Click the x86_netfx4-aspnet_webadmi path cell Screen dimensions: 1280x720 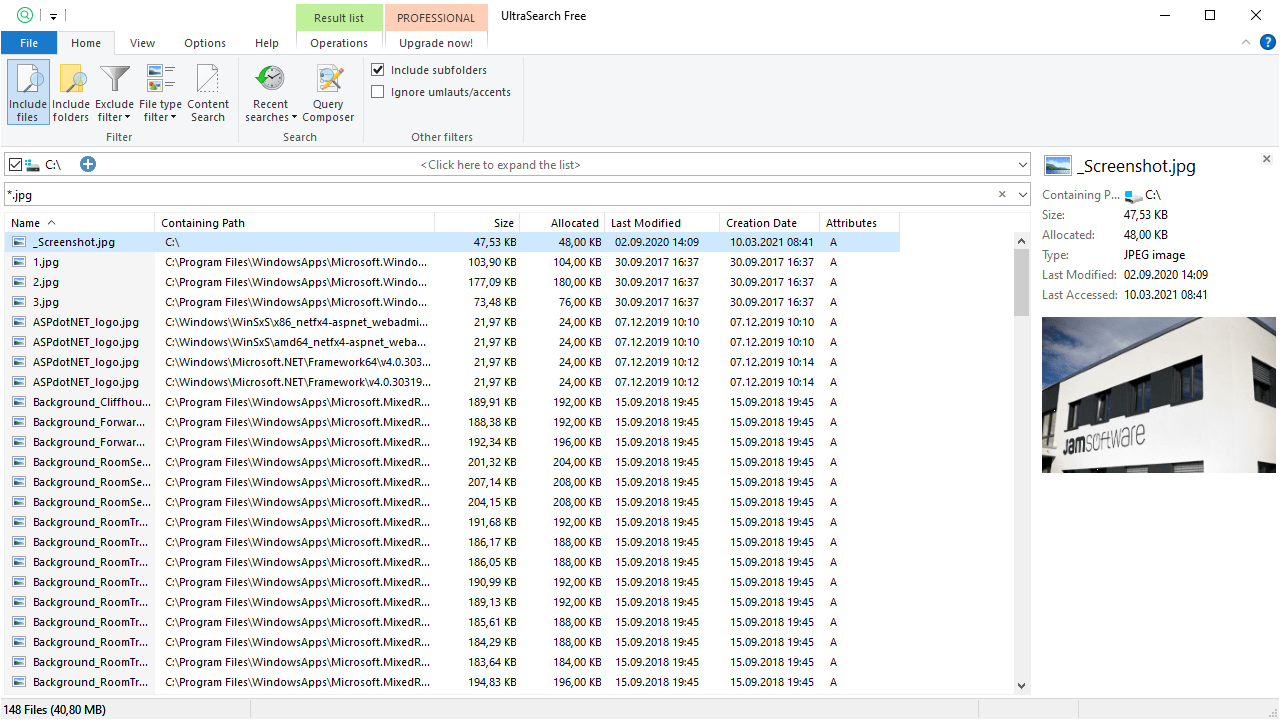297,322
